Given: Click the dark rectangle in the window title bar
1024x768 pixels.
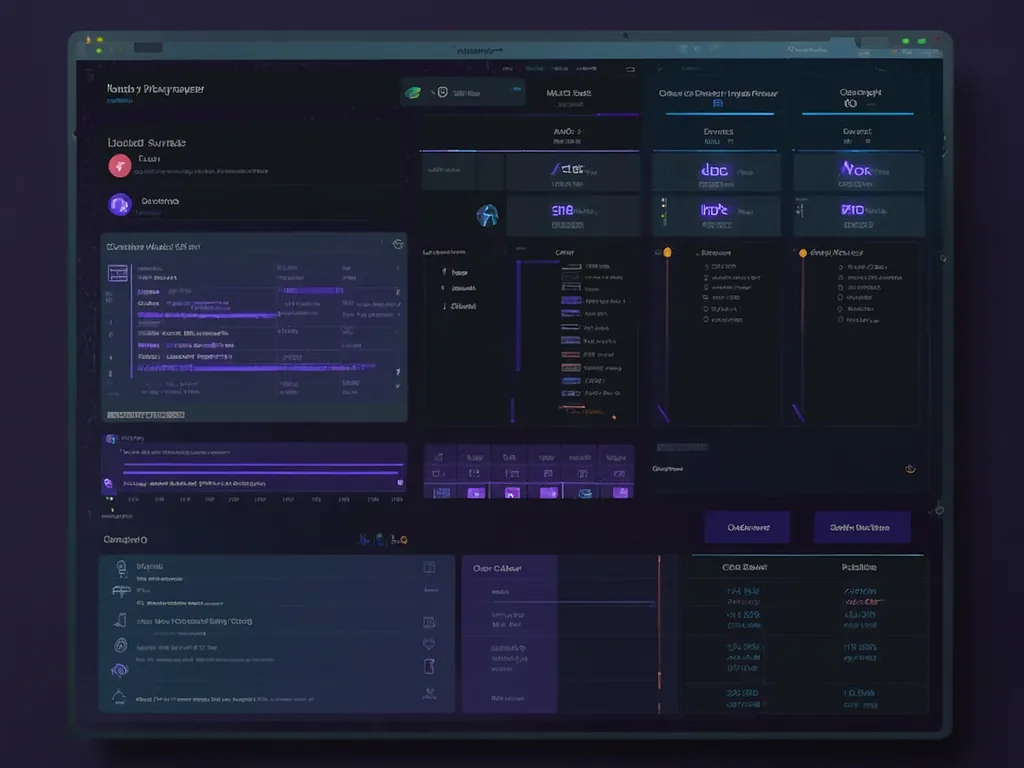Looking at the screenshot, I should coord(148,48).
